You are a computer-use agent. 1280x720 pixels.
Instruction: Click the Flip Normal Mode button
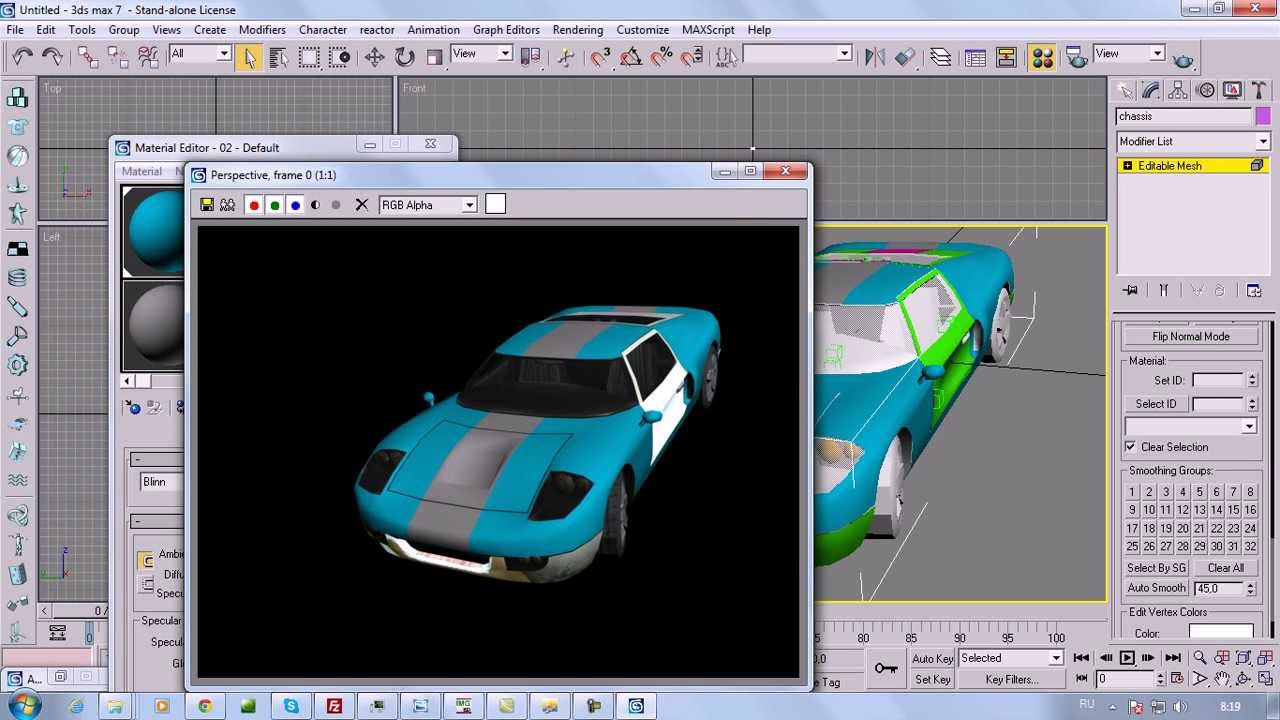[x=1191, y=337]
